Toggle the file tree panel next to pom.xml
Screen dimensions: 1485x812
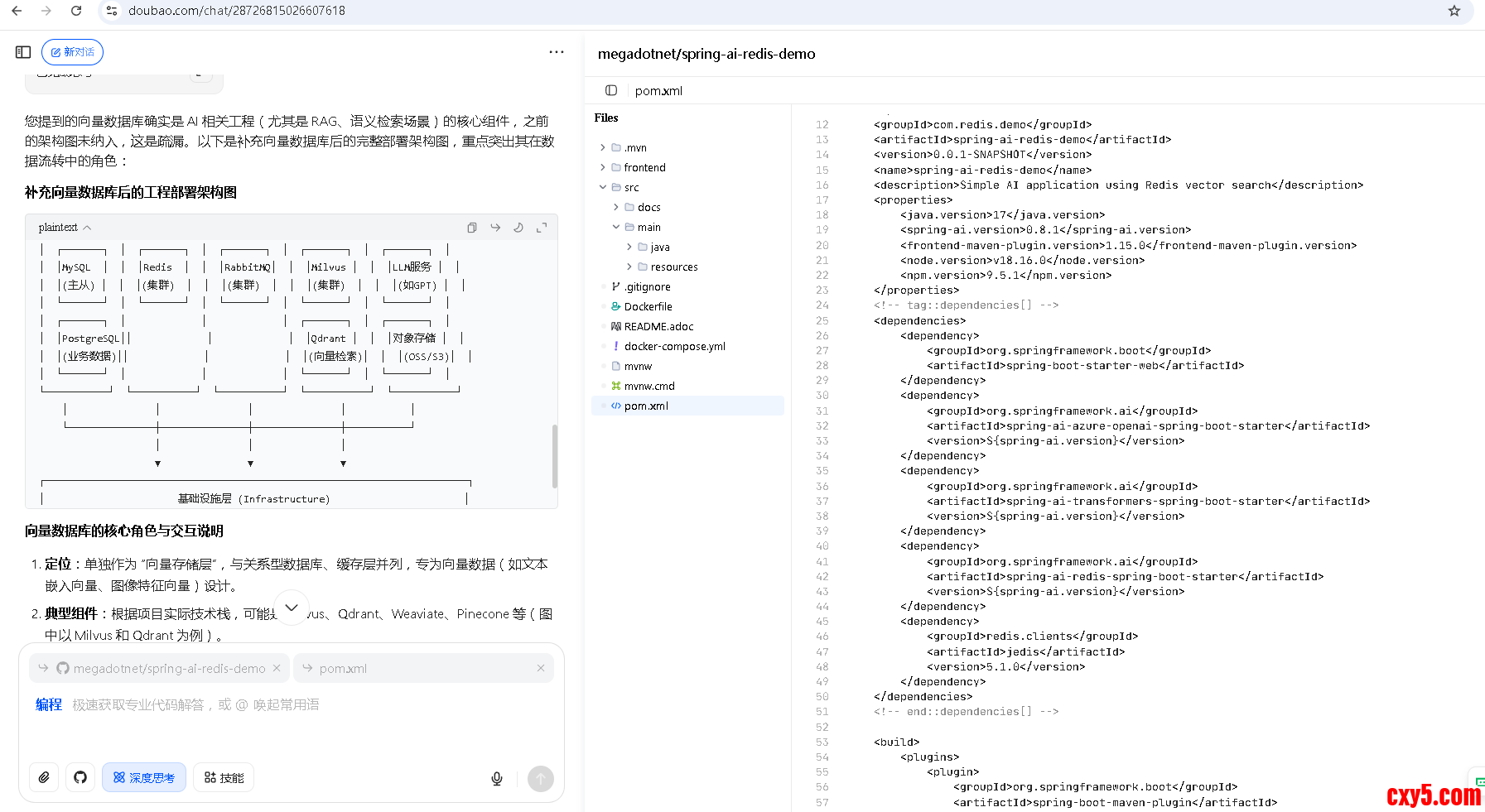(611, 90)
